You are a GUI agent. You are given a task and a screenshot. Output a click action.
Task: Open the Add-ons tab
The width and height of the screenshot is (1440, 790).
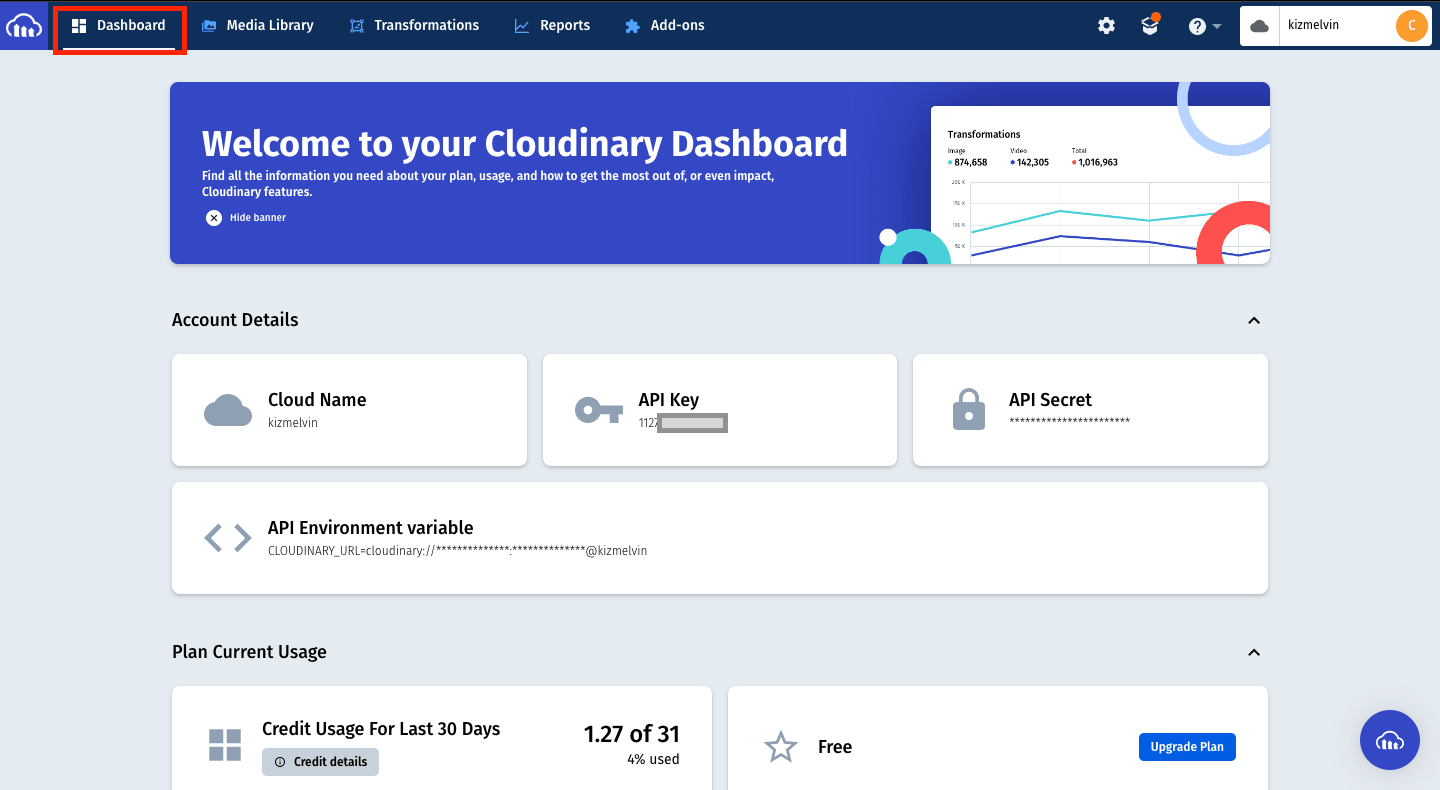point(665,26)
